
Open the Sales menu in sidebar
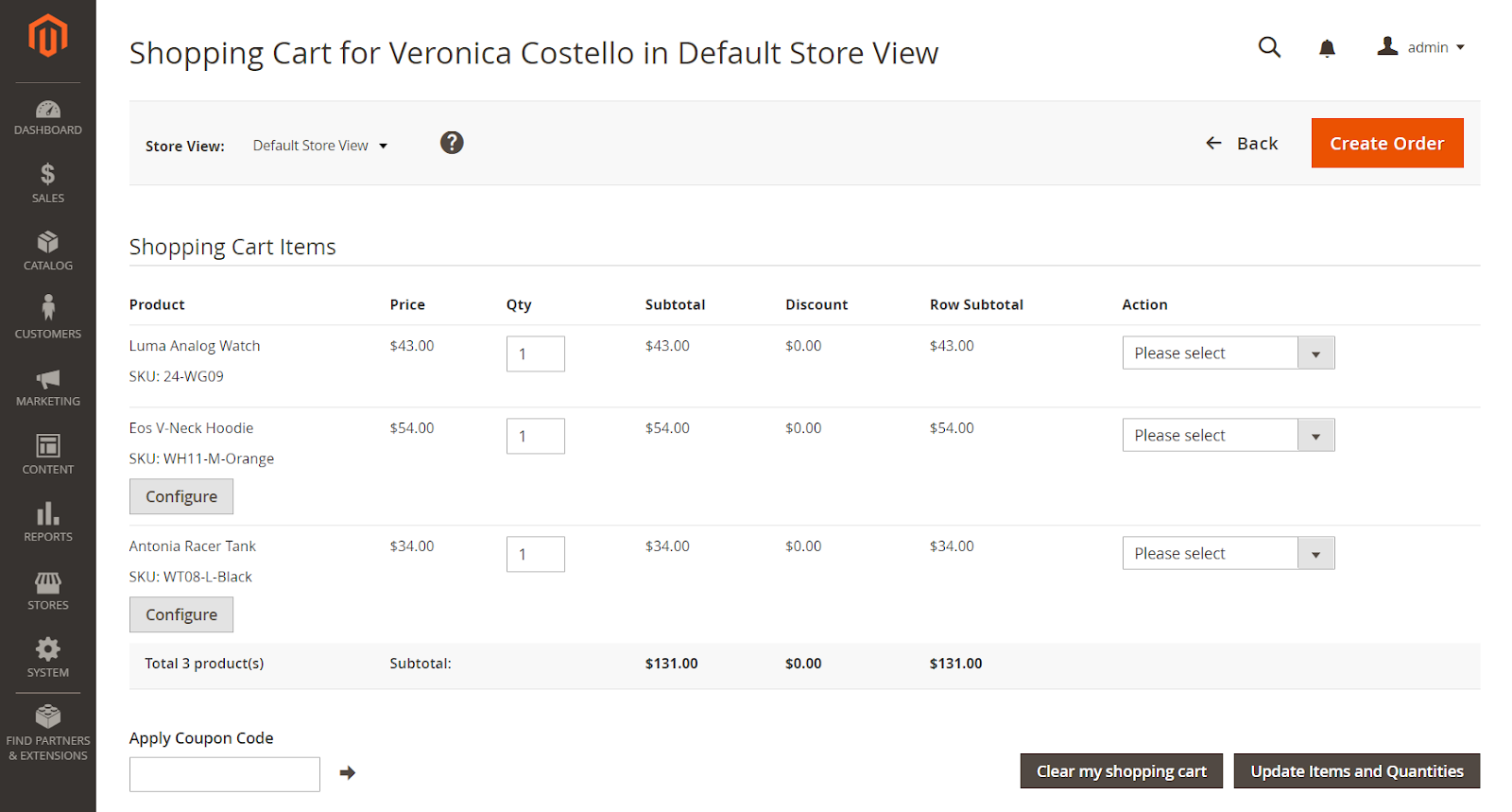pyautogui.click(x=47, y=183)
